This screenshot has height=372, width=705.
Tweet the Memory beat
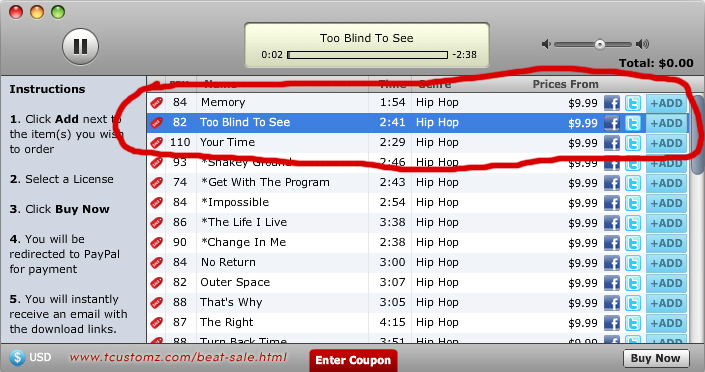(x=633, y=103)
